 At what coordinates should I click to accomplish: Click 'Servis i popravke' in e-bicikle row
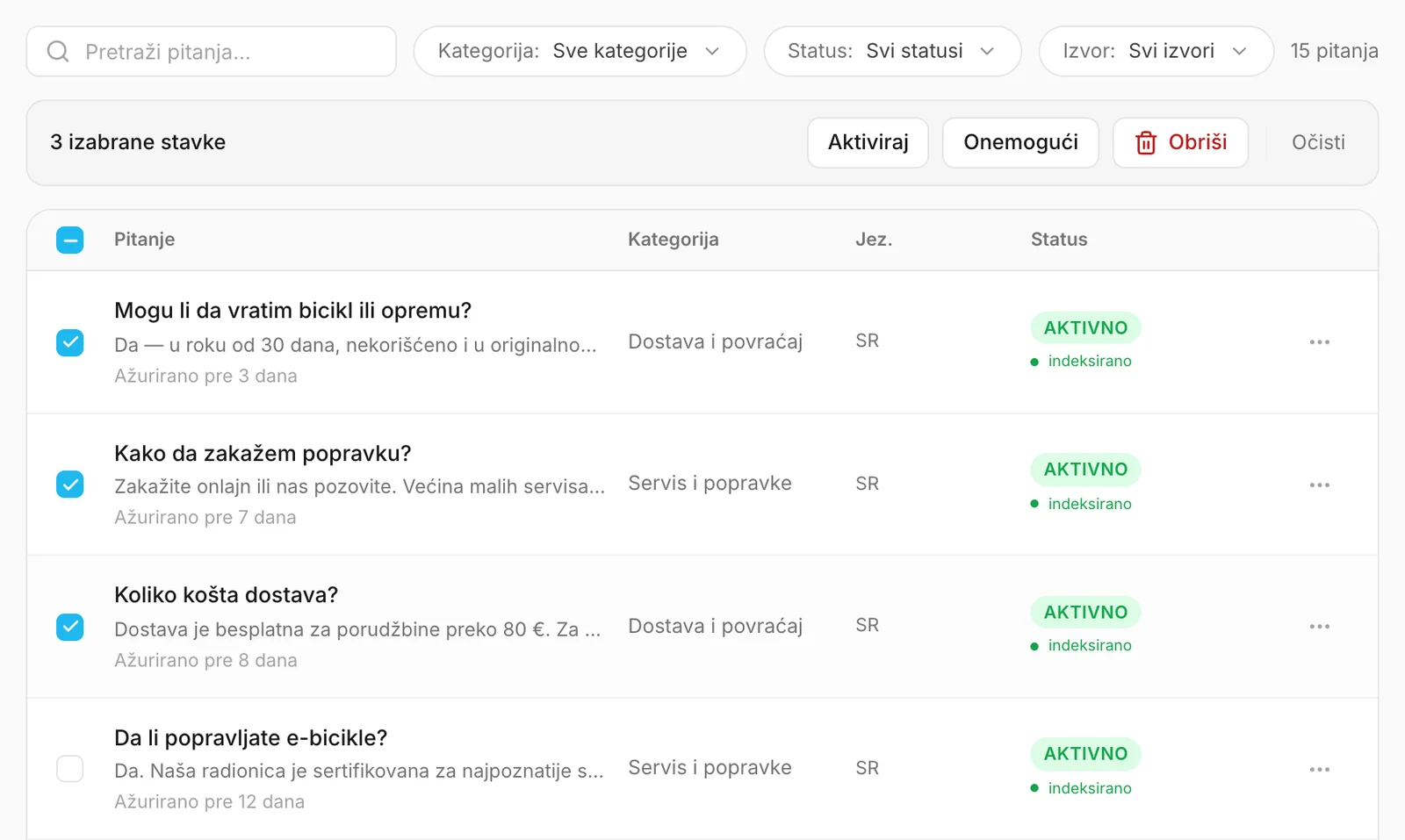click(x=710, y=768)
